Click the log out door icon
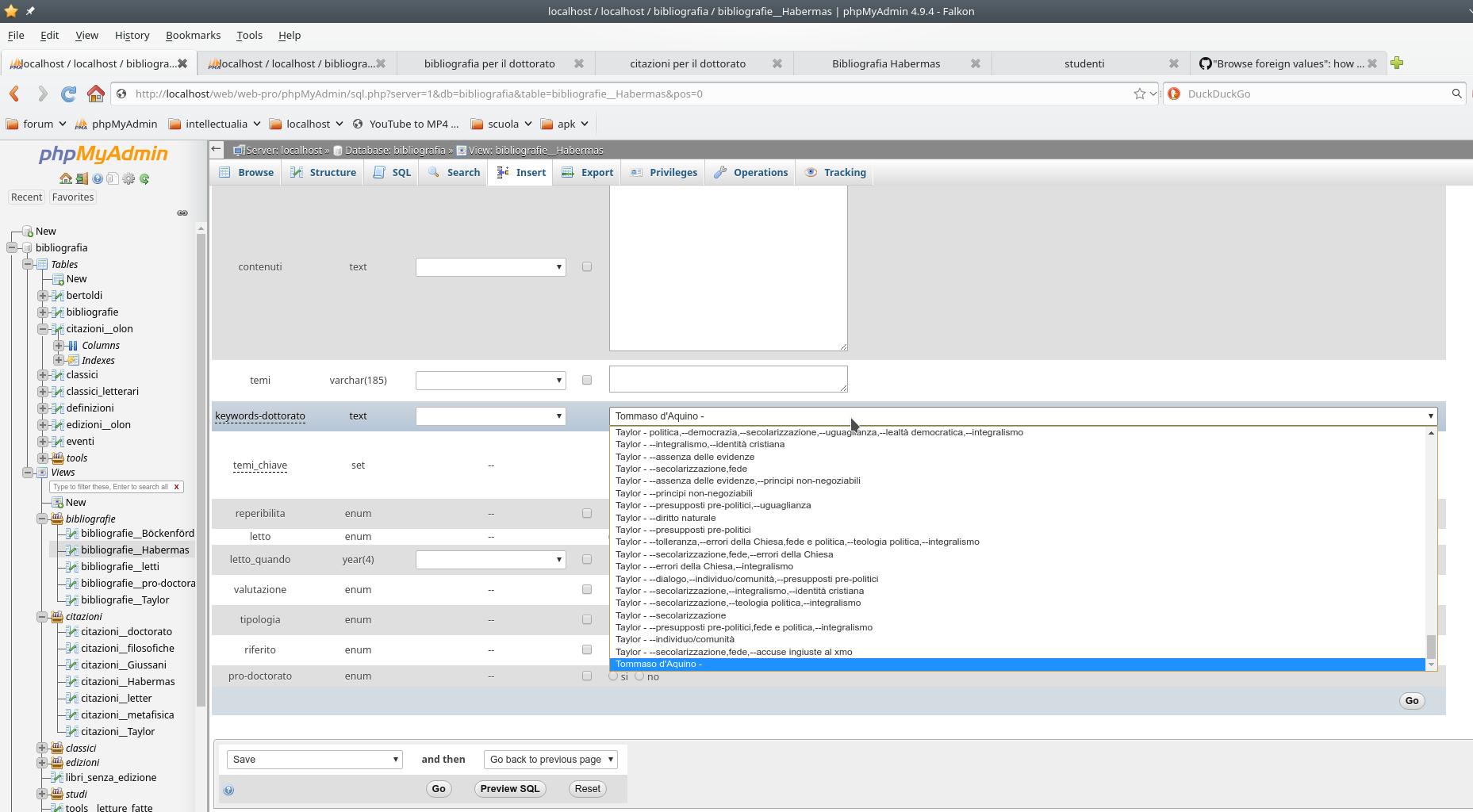The image size is (1473, 812). tap(82, 178)
